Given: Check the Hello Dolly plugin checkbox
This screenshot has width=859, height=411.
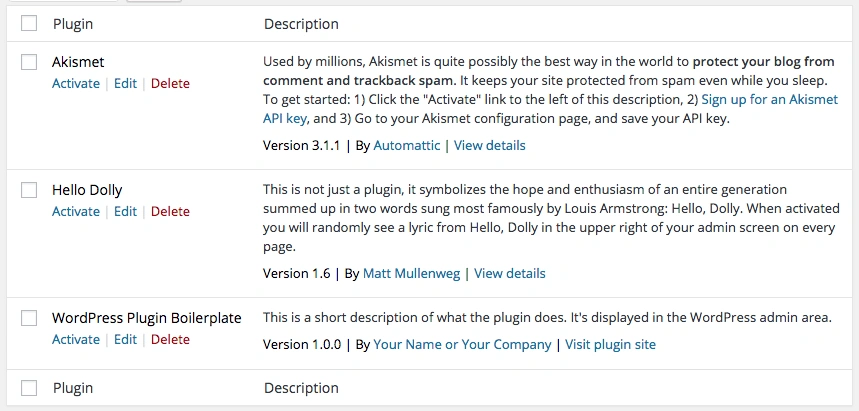Looking at the screenshot, I should 29,190.
